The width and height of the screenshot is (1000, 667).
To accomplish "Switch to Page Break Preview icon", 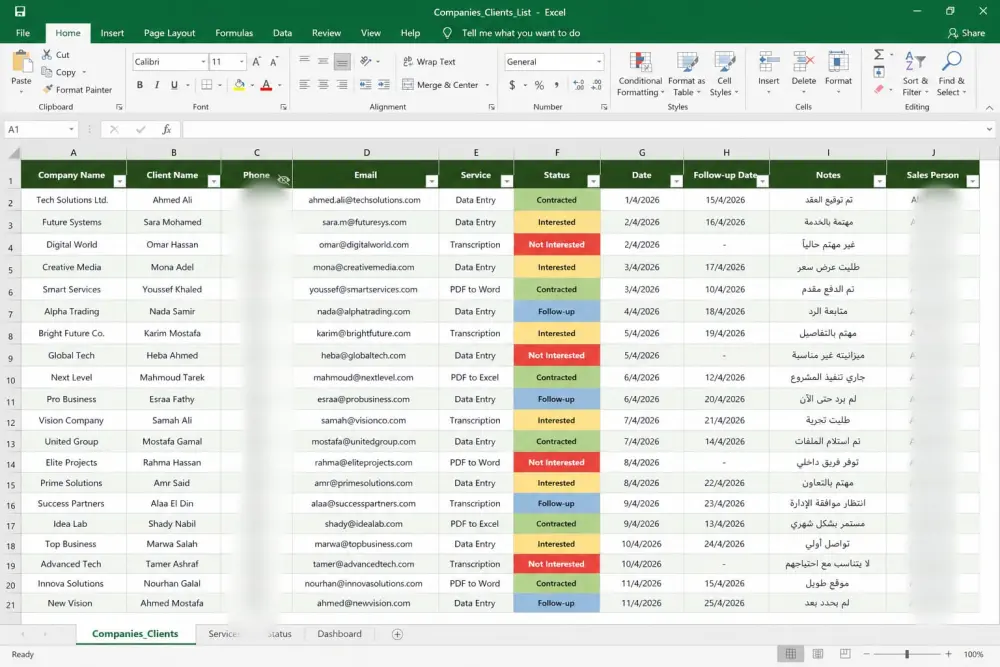I will point(845,654).
